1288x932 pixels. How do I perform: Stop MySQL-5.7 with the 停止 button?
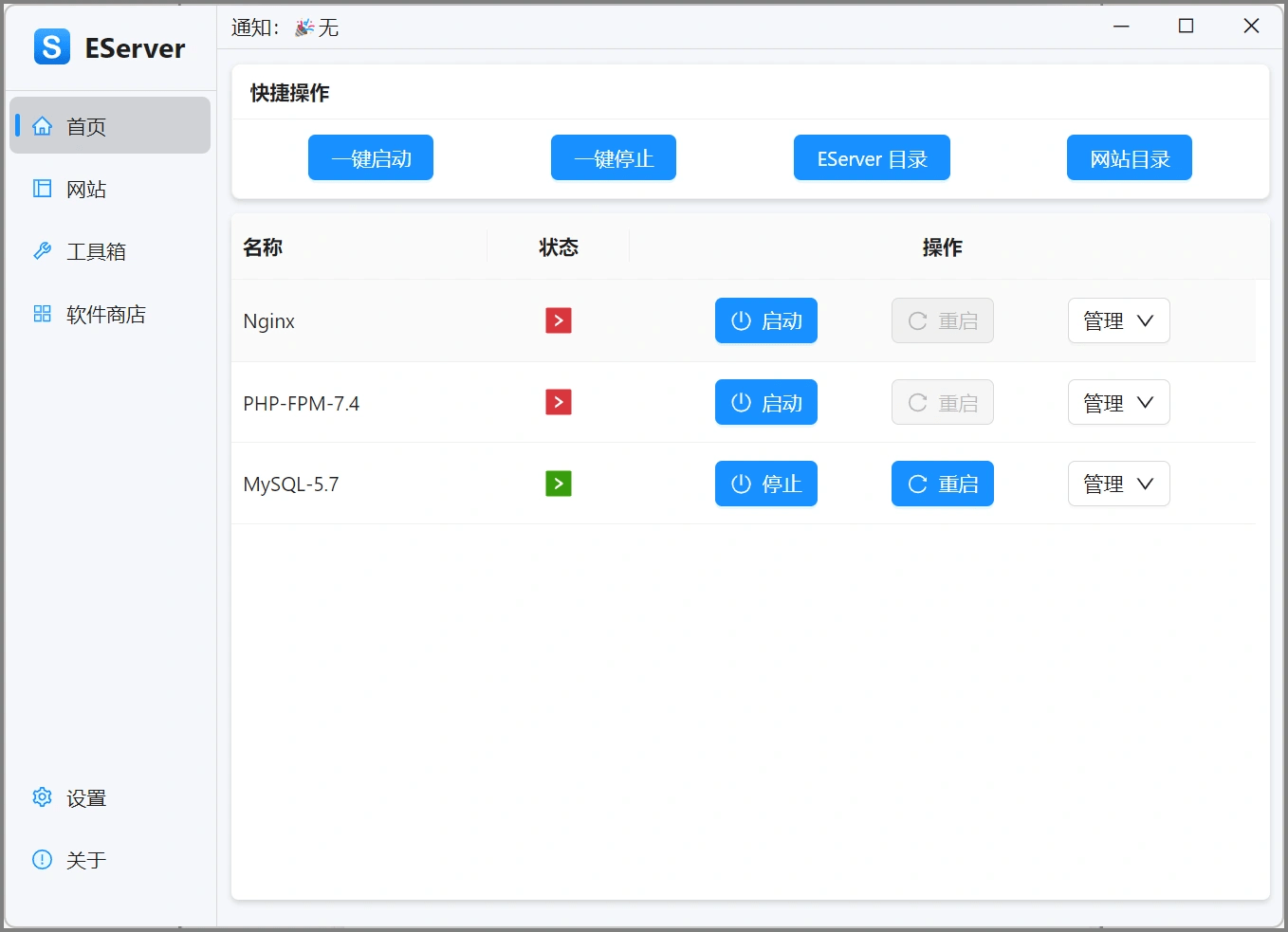point(766,484)
